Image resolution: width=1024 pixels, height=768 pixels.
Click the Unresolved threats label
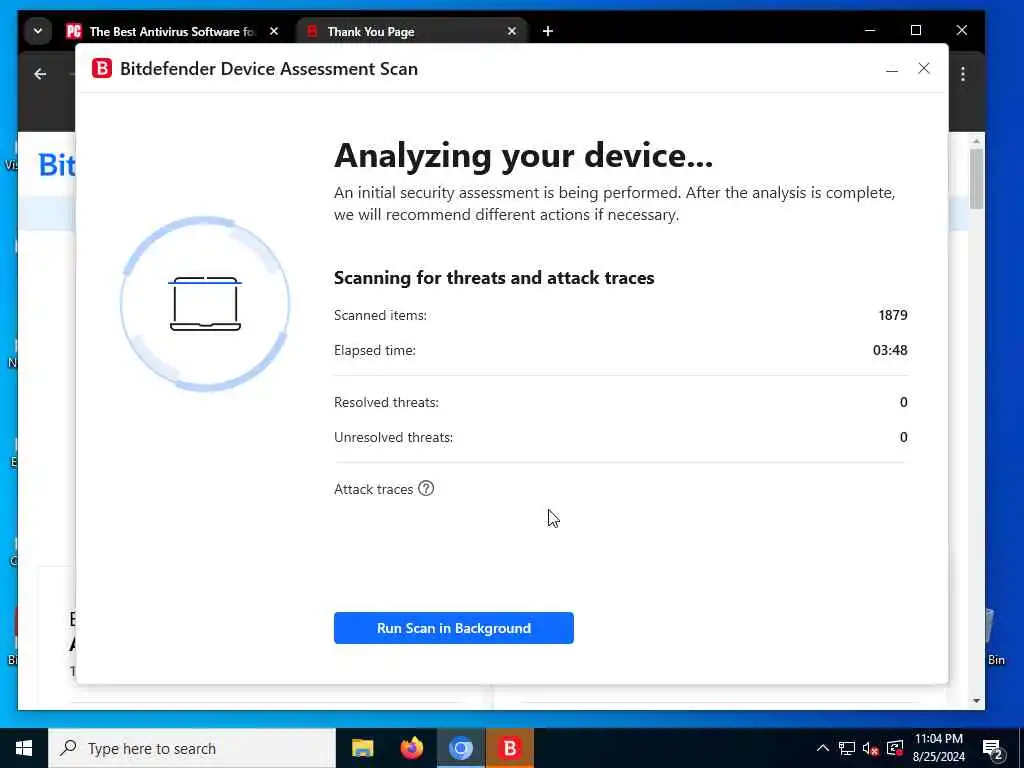pos(393,437)
